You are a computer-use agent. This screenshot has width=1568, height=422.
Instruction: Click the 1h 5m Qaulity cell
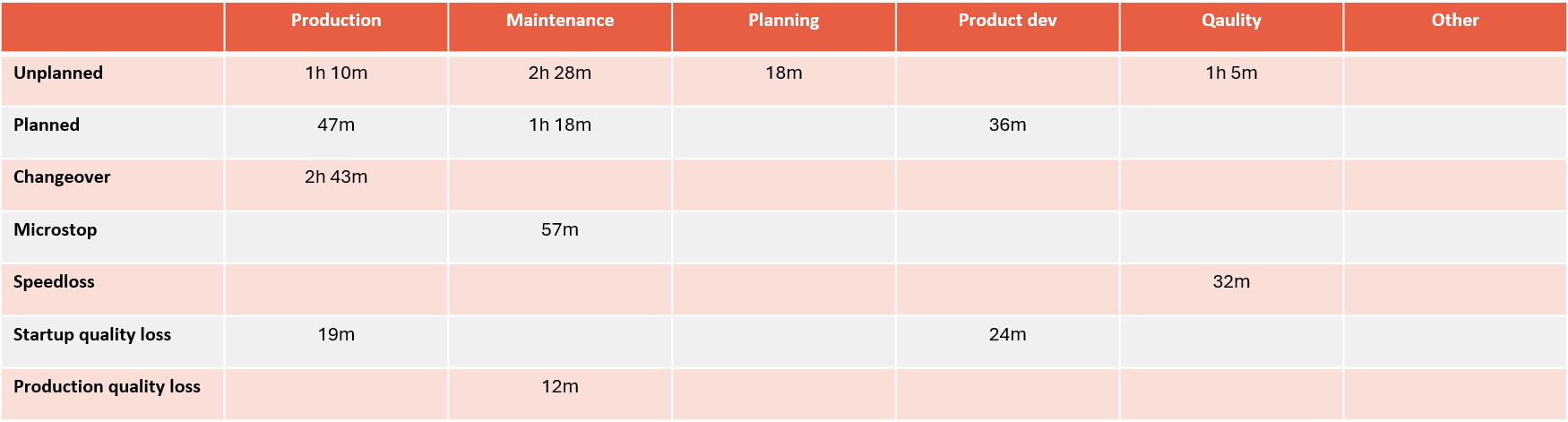click(1231, 73)
